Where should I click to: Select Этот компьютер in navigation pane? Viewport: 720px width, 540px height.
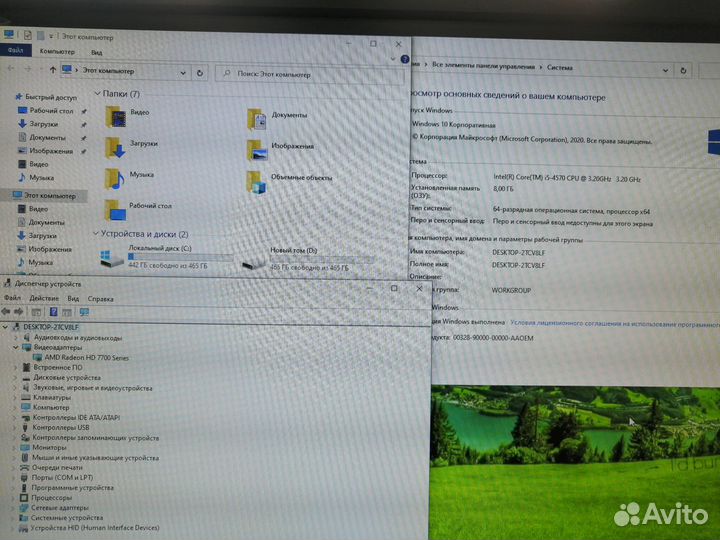tap(50, 195)
